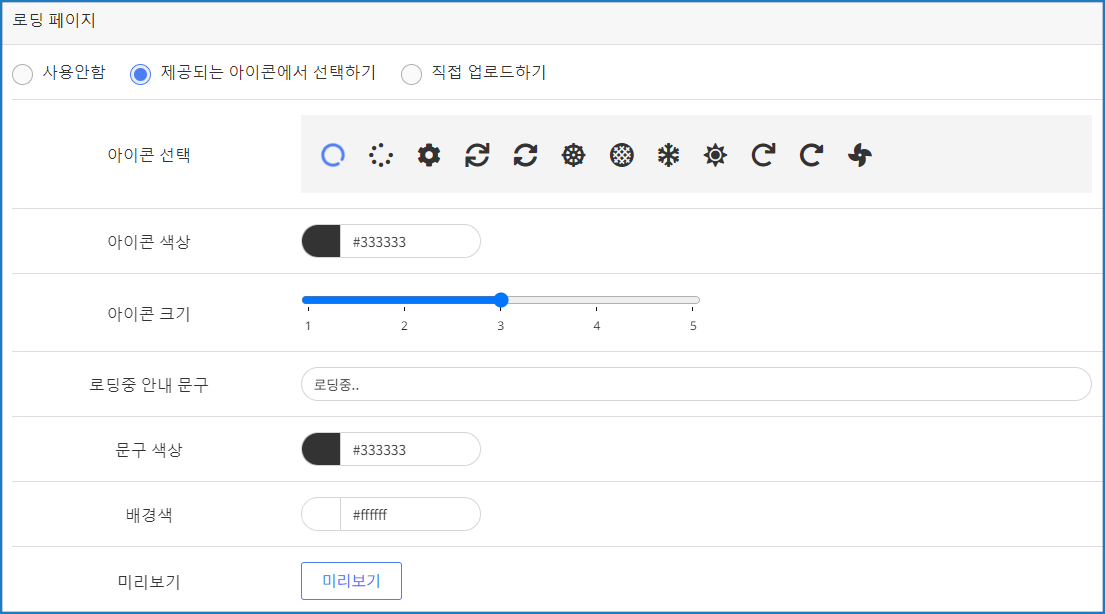The height and width of the screenshot is (614, 1105).
Task: Open the 아이콘 색상 color swatch
Action: (321, 241)
